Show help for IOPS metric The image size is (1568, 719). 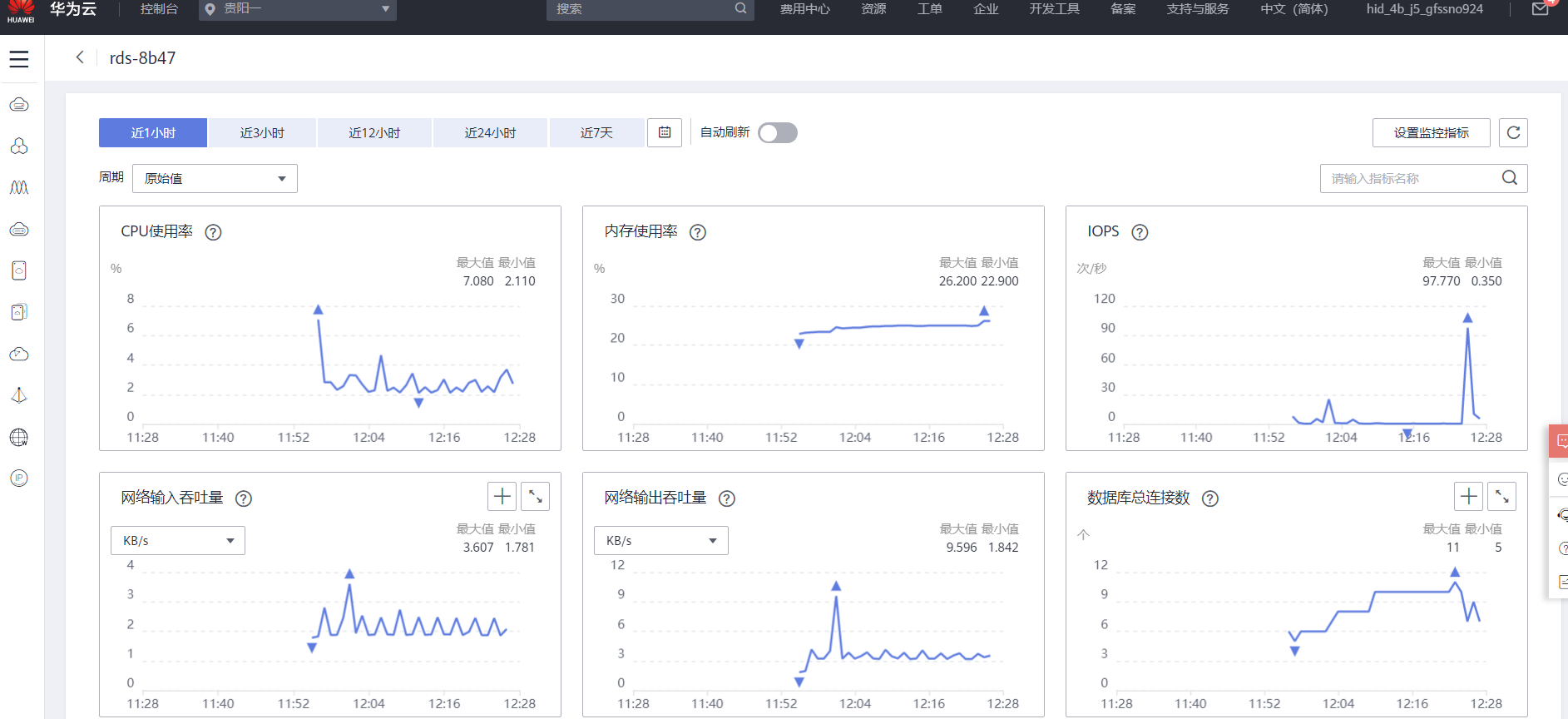click(x=1140, y=232)
